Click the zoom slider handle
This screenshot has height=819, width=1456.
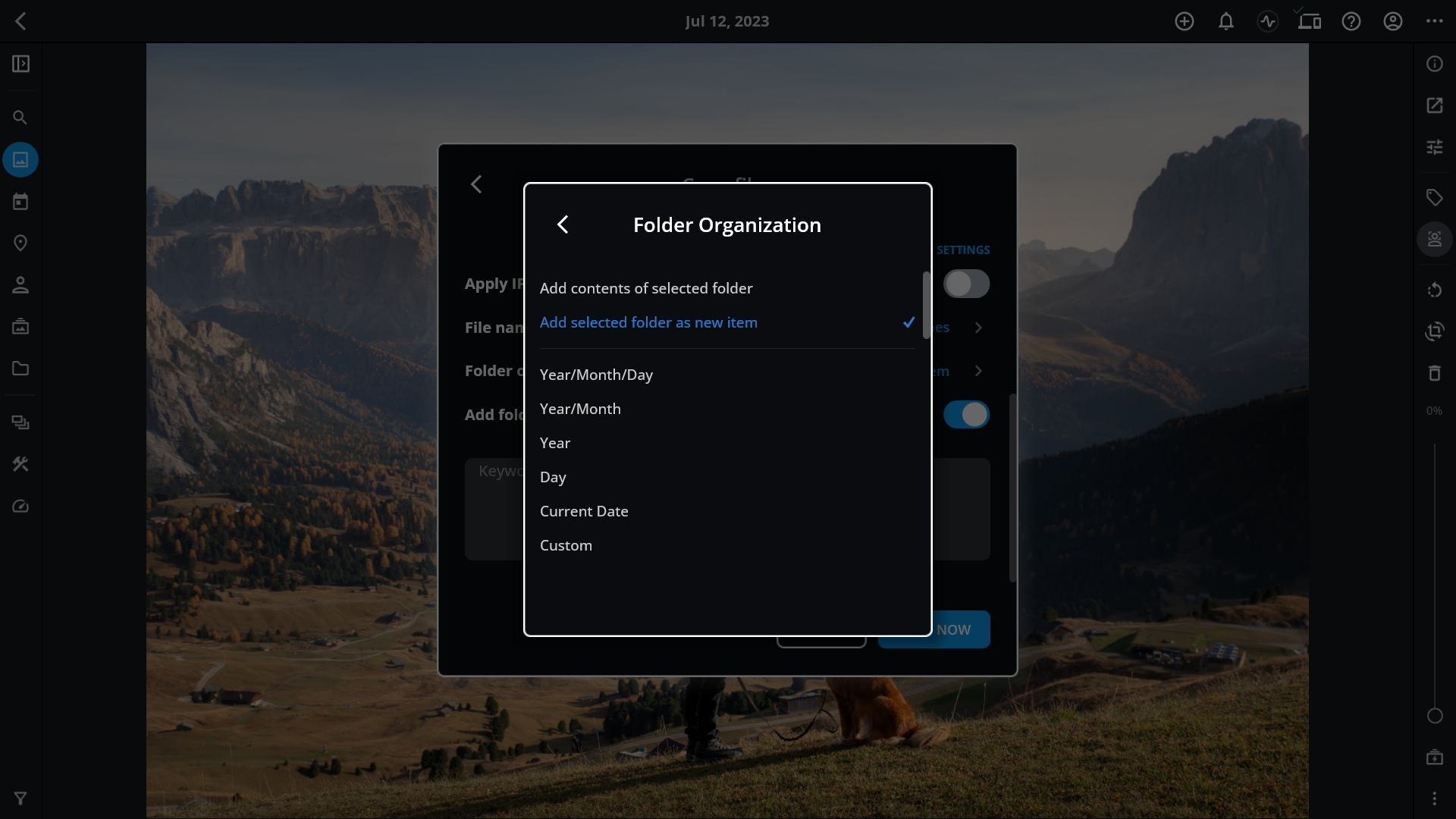[x=1435, y=716]
